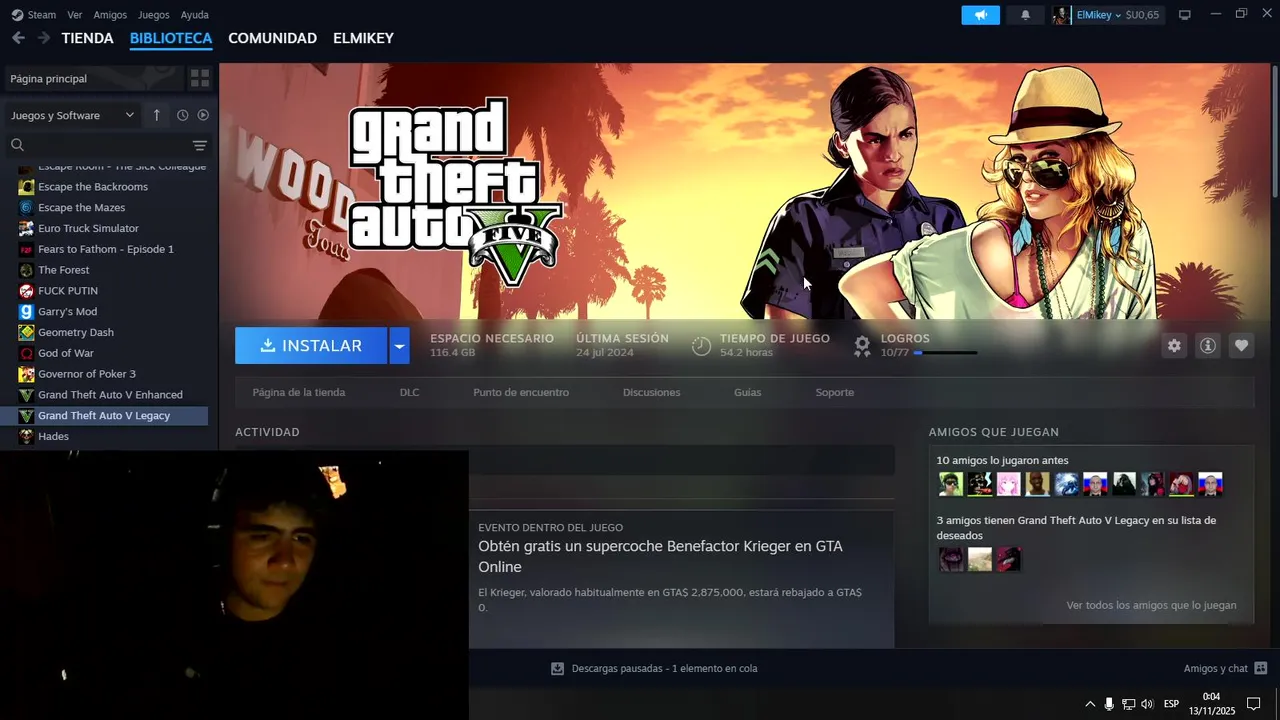Expand the Juegos y Software dropdown
The width and height of the screenshot is (1280, 720).
pos(72,115)
